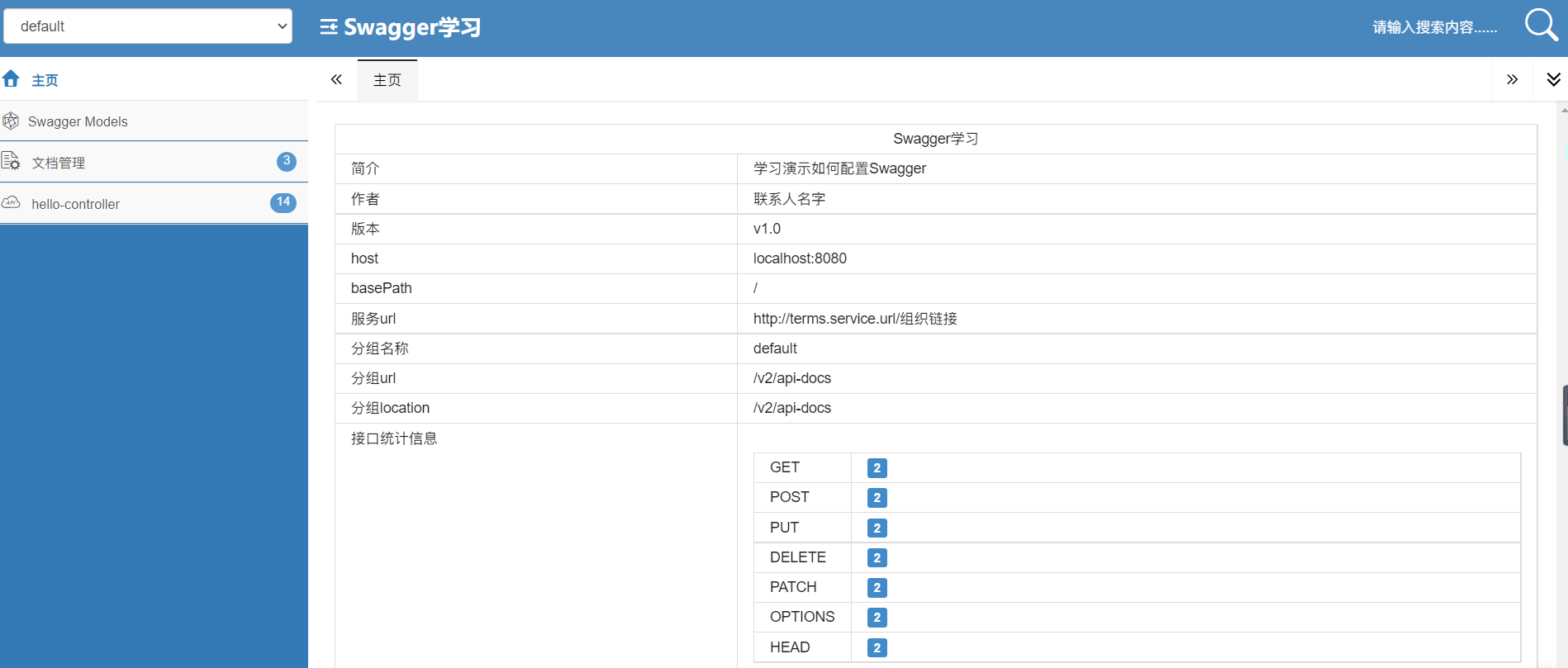Go to 主页 in sidebar menu
The height and width of the screenshot is (668, 1568).
click(x=45, y=80)
